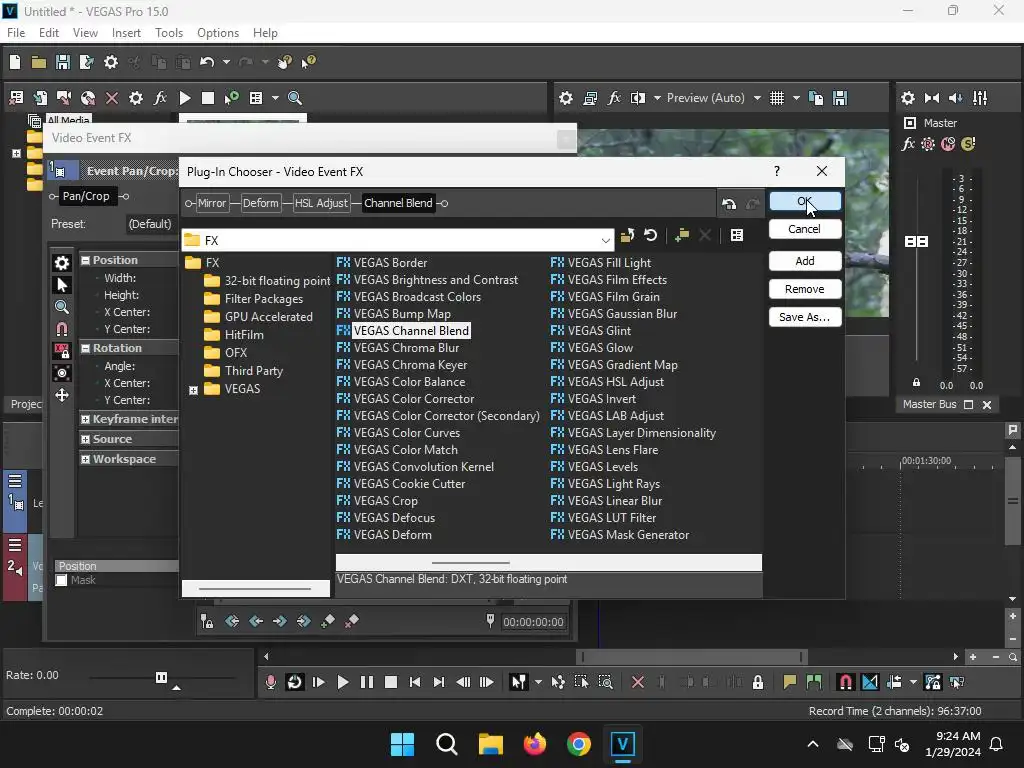Click the magnifier search icon in Project Media
The image size is (1024, 768).
click(295, 98)
